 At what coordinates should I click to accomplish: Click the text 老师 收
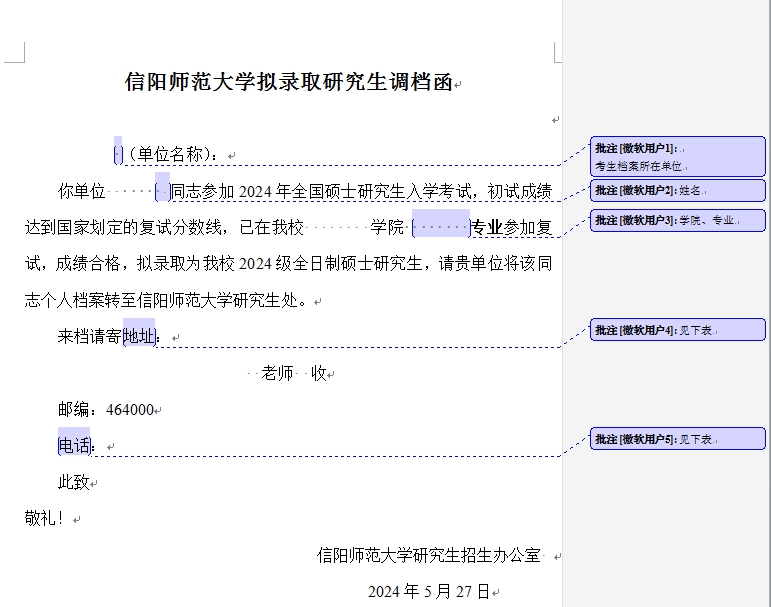point(294,373)
